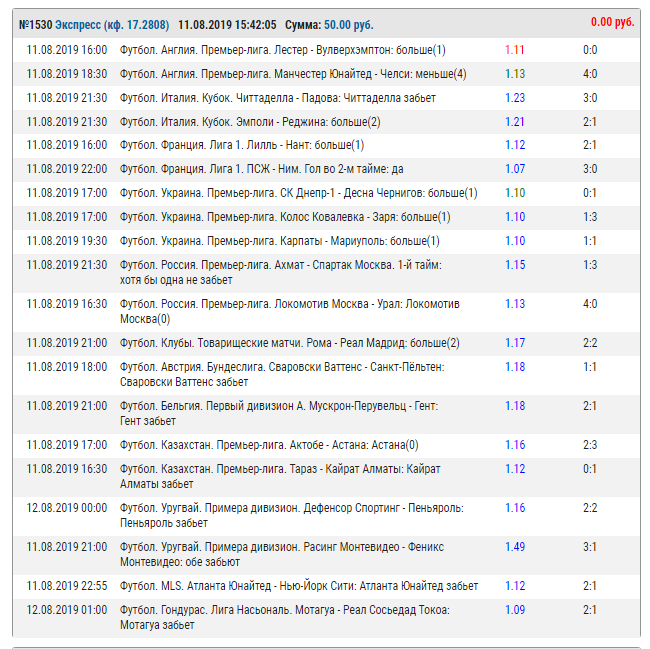This screenshot has width=650, height=649.
Task: Select the bet timestamp 11.08.2019 15:42:05
Action: pos(227,25)
